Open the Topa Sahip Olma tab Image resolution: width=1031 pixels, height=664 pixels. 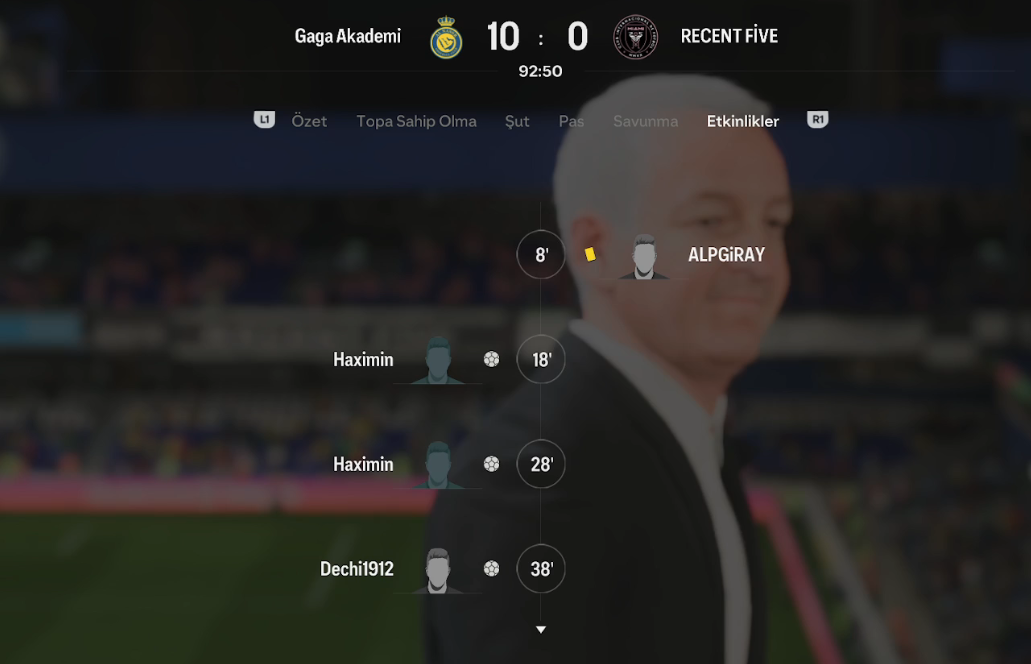[416, 122]
